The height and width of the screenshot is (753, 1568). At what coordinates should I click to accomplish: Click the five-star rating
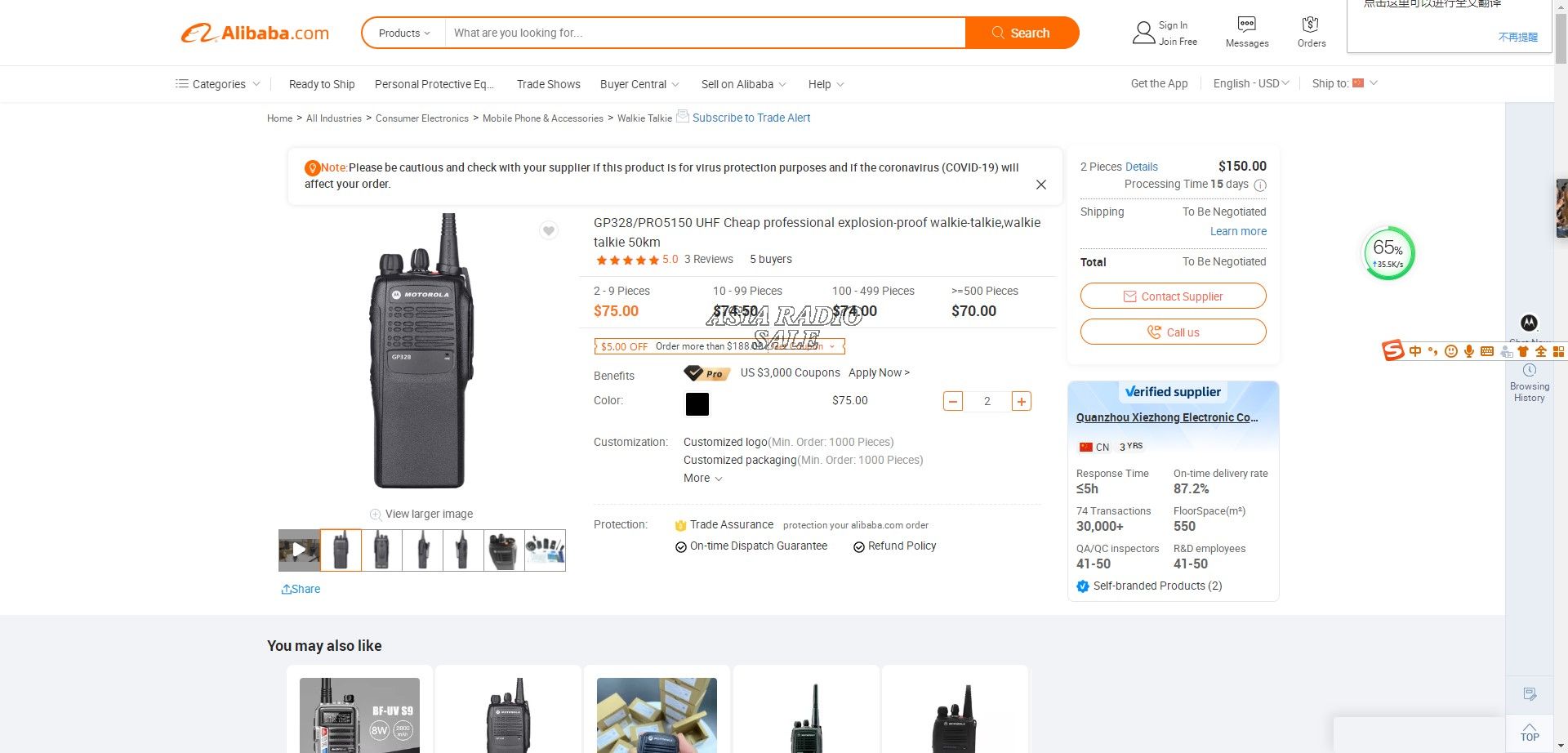(x=627, y=260)
